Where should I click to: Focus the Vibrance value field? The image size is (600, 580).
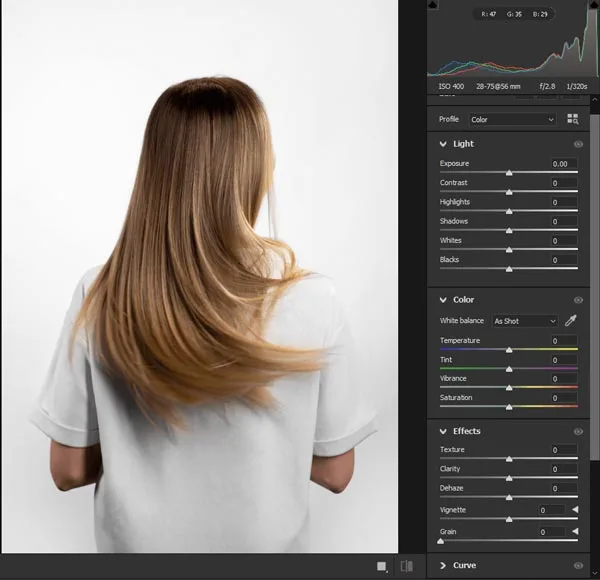click(x=564, y=379)
